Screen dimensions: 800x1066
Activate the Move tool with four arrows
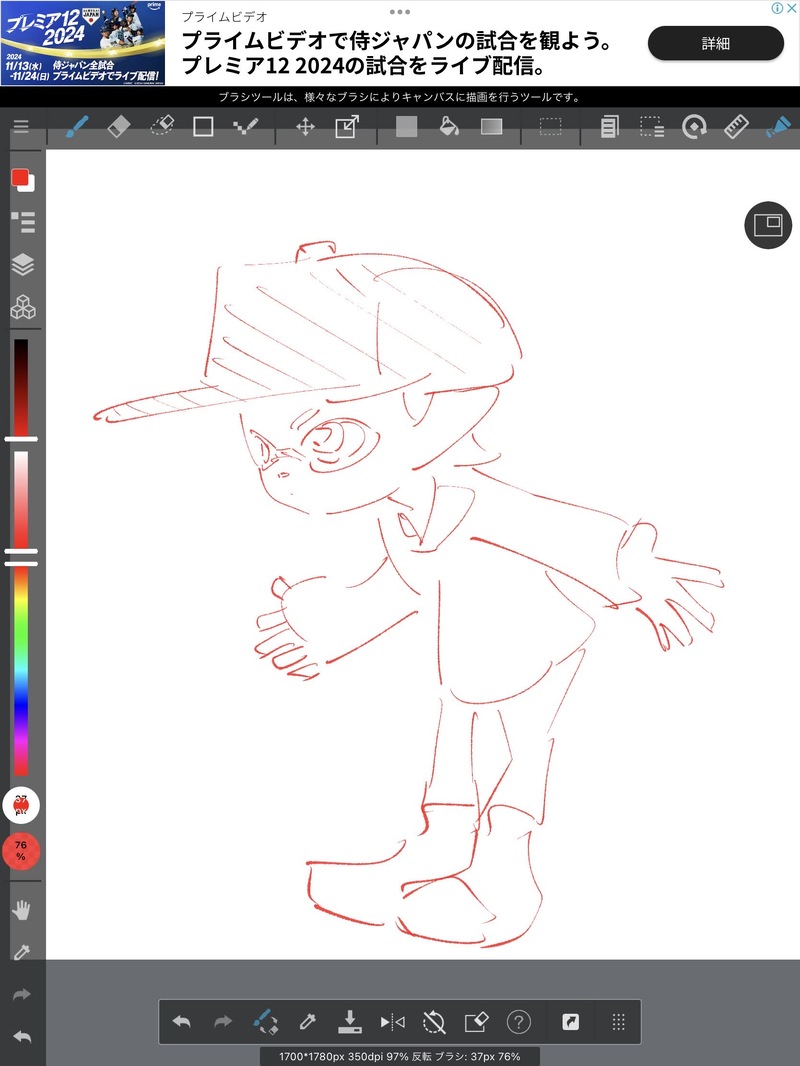pyautogui.click(x=305, y=126)
